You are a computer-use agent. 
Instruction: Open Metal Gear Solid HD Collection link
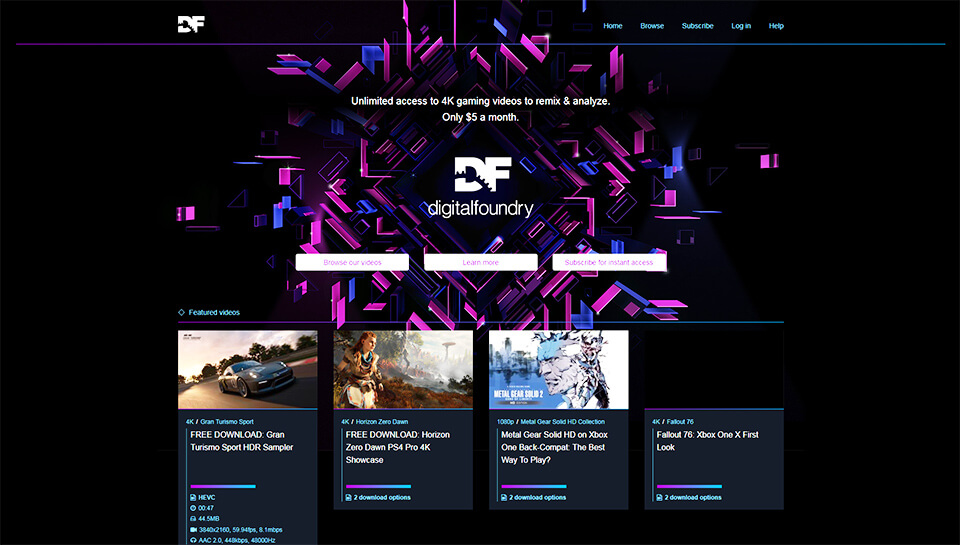(x=563, y=422)
